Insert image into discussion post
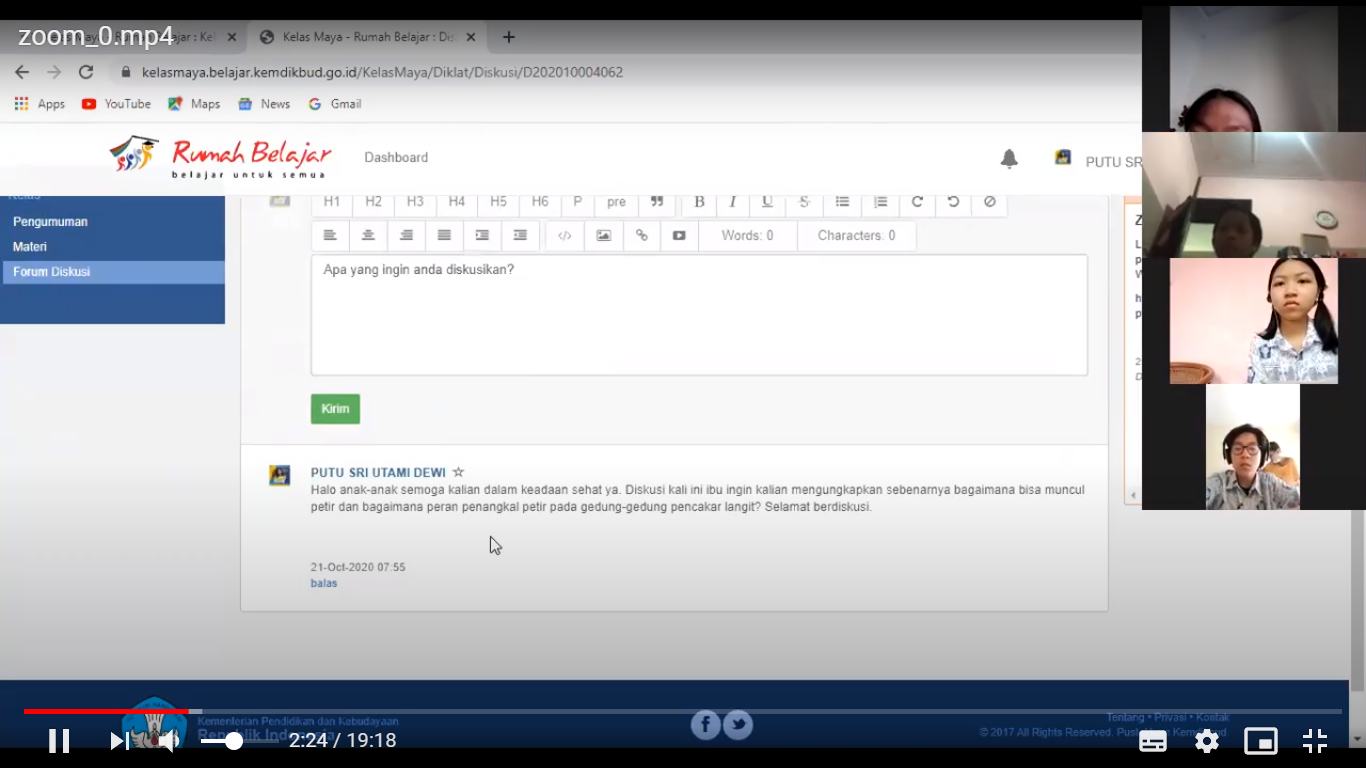Image resolution: width=1366 pixels, height=768 pixels. tap(604, 236)
